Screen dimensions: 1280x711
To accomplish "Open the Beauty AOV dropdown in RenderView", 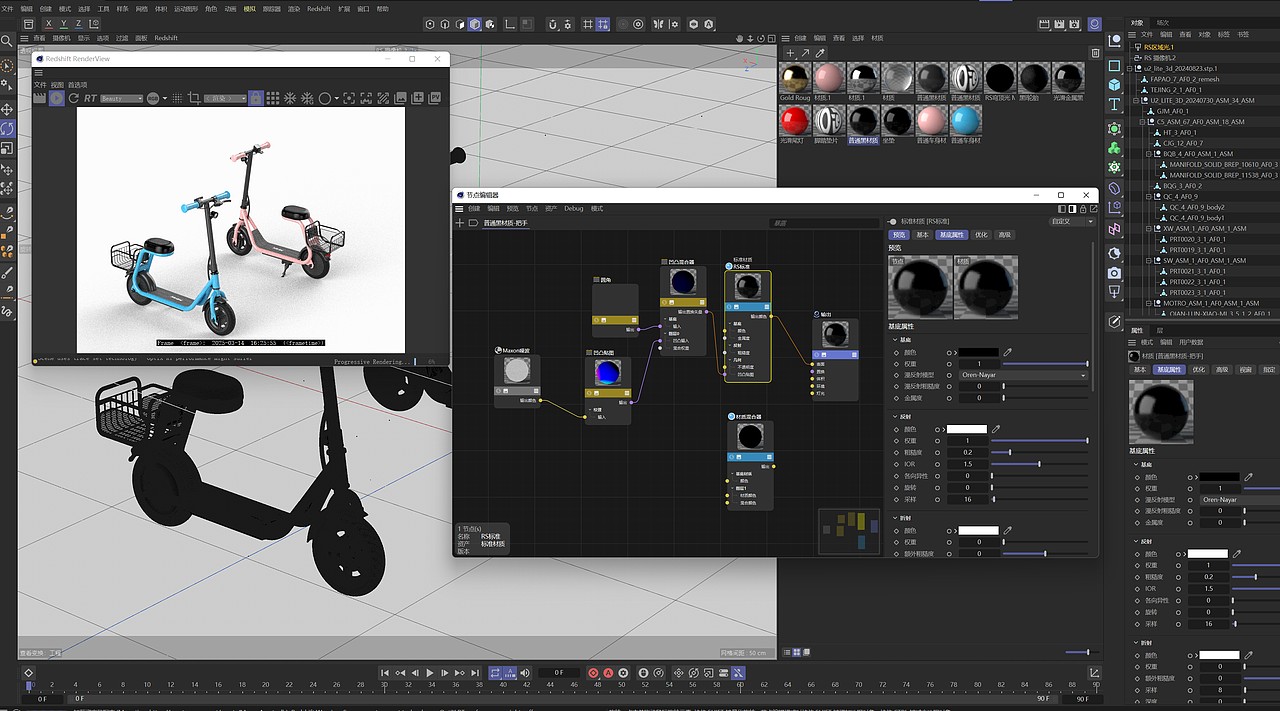I will (121, 99).
